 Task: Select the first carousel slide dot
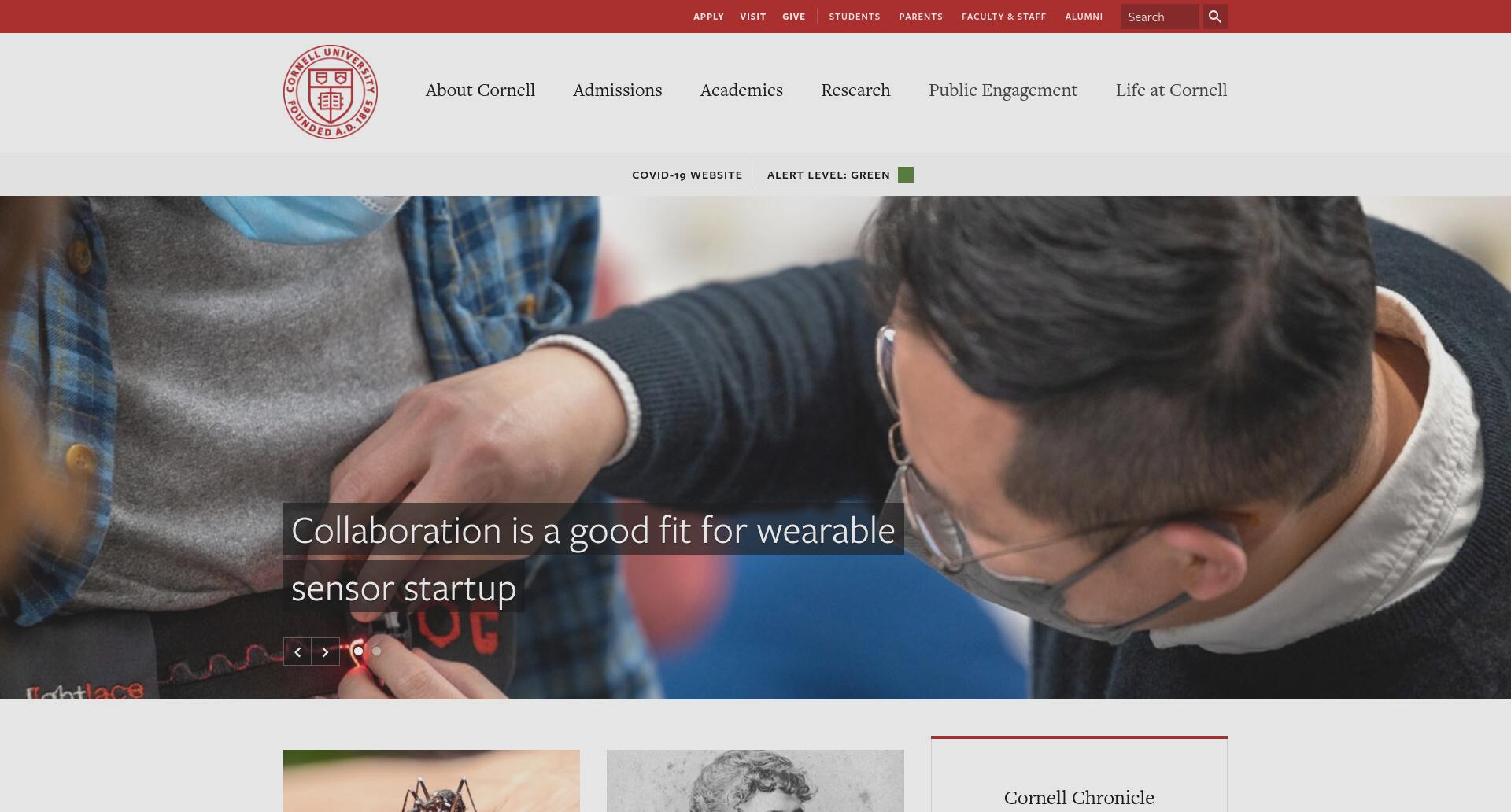pos(359,651)
